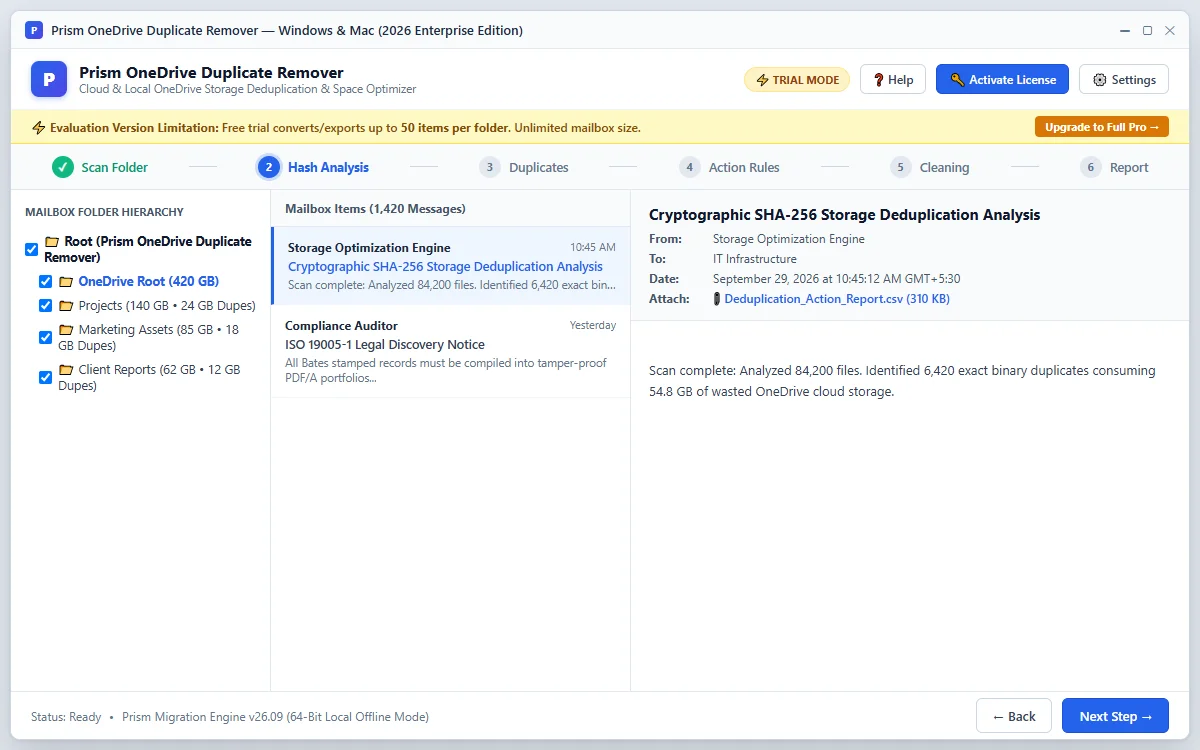This screenshot has height=750, width=1200.
Task: Uncheck the Client Reports checkbox
Action: (46, 378)
